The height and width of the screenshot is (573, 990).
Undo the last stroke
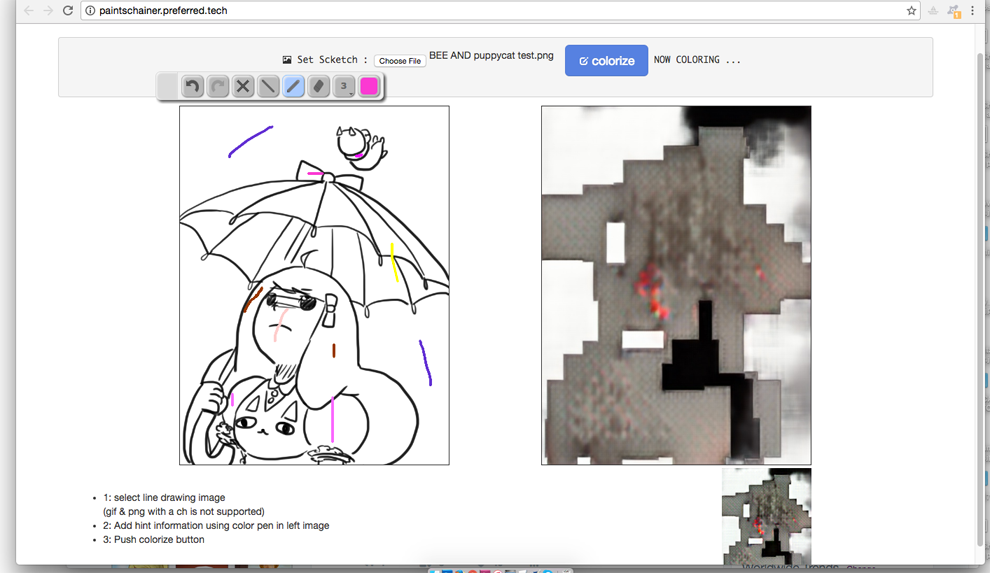point(193,86)
